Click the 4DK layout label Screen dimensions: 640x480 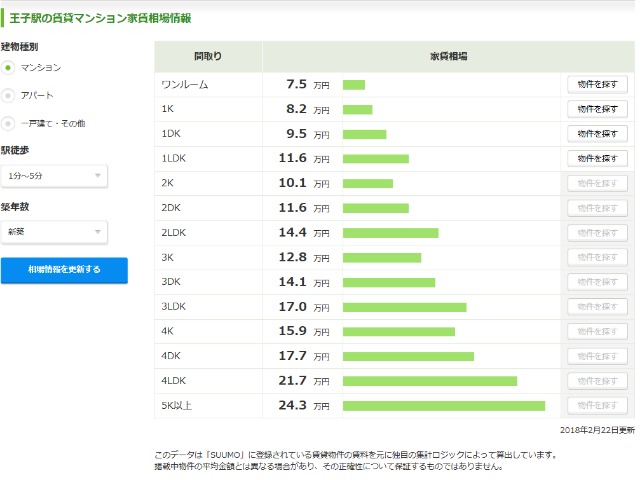pos(171,356)
